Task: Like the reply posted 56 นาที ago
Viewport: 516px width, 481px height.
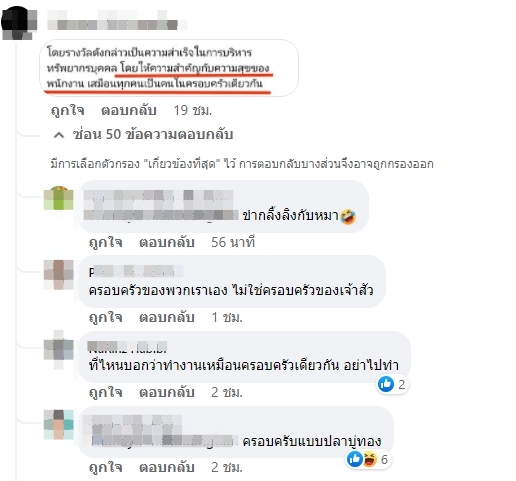Action: pos(106,242)
